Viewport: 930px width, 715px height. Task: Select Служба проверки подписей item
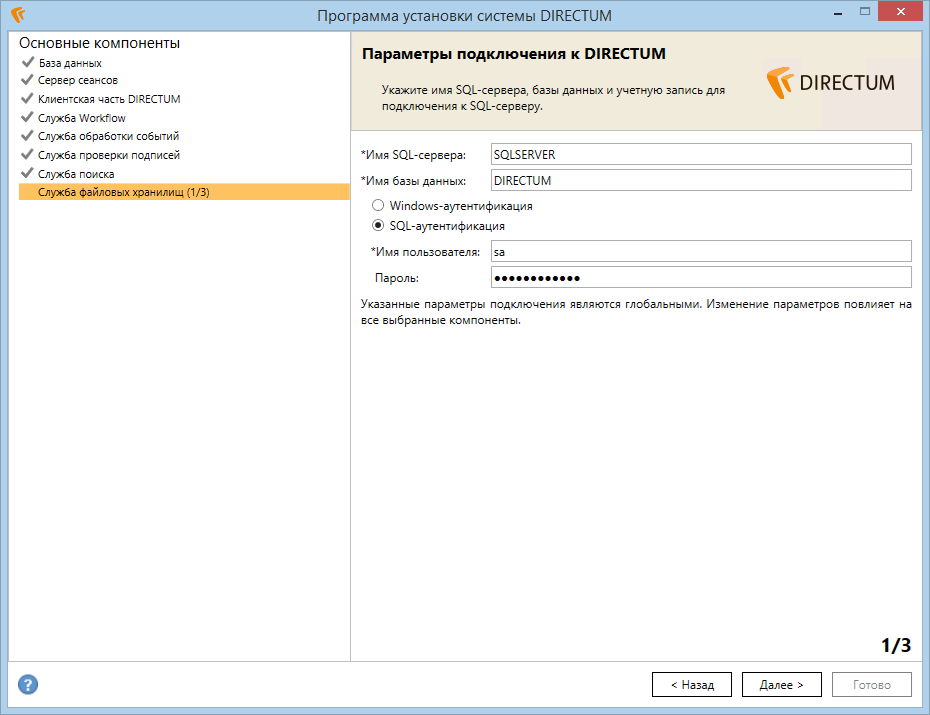pyautogui.click(x=109, y=155)
